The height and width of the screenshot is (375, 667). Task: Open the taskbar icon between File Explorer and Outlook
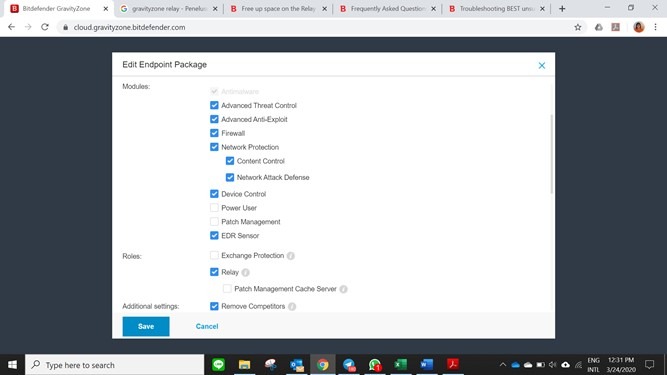pyautogui.click(x=271, y=365)
